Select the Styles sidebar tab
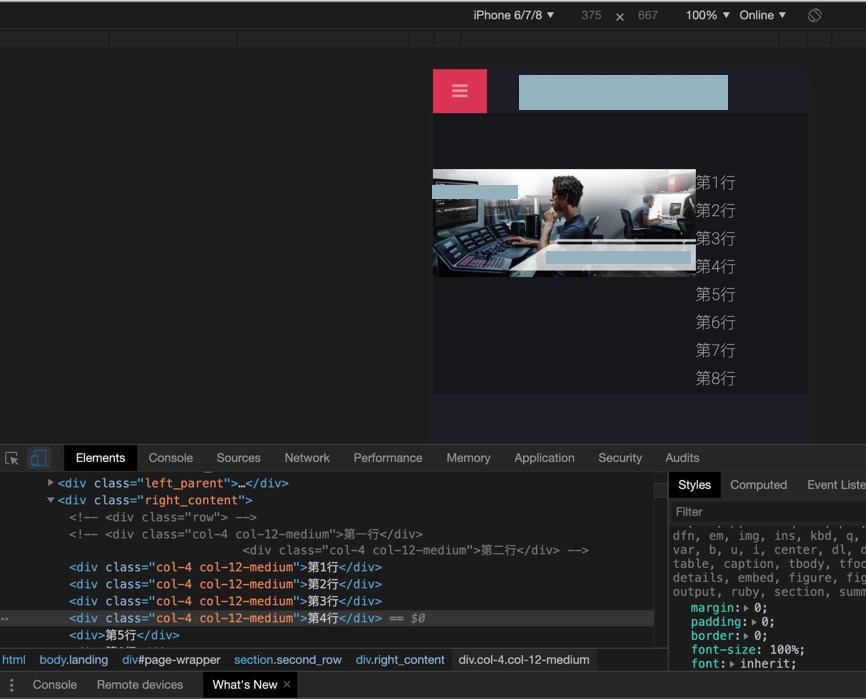Viewport: 866px width, 699px height. 695,485
